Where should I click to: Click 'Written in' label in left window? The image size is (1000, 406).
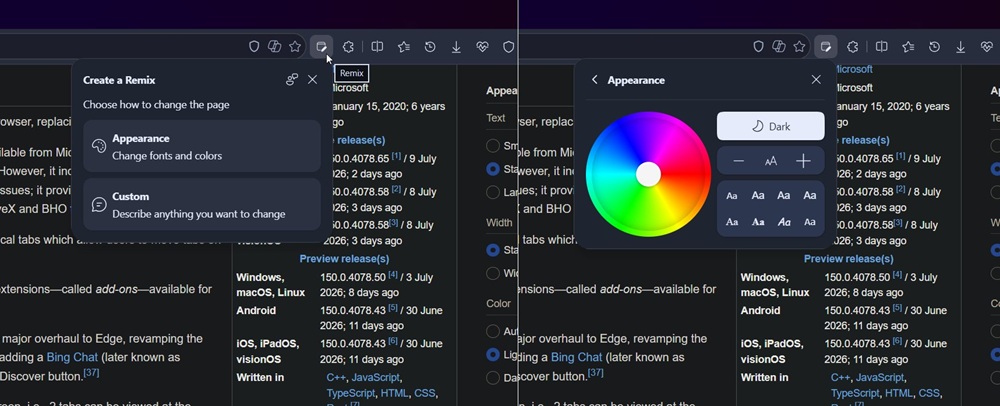260,377
